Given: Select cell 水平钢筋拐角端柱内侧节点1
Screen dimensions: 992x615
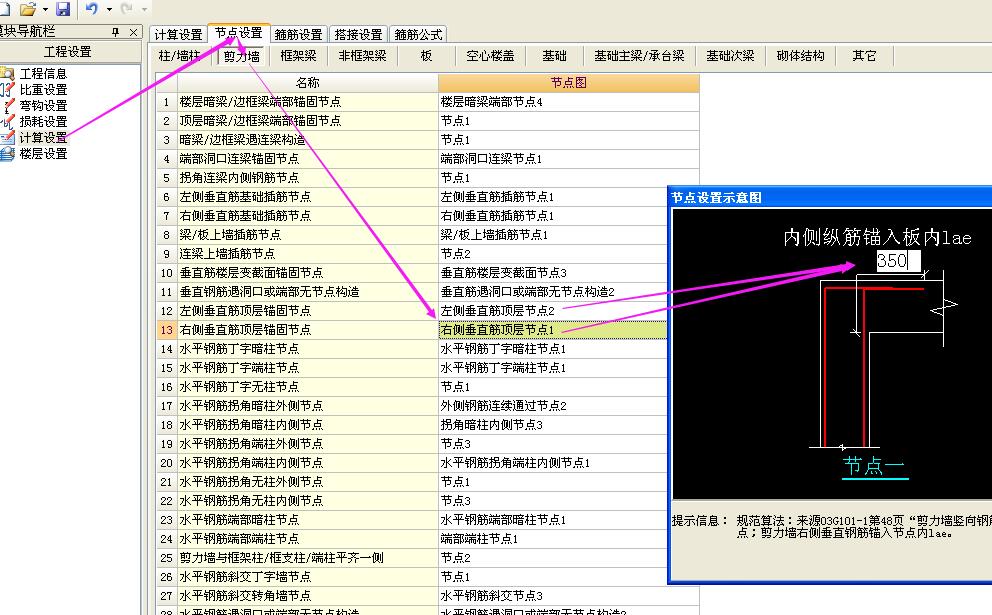Looking at the screenshot, I should [553, 463].
